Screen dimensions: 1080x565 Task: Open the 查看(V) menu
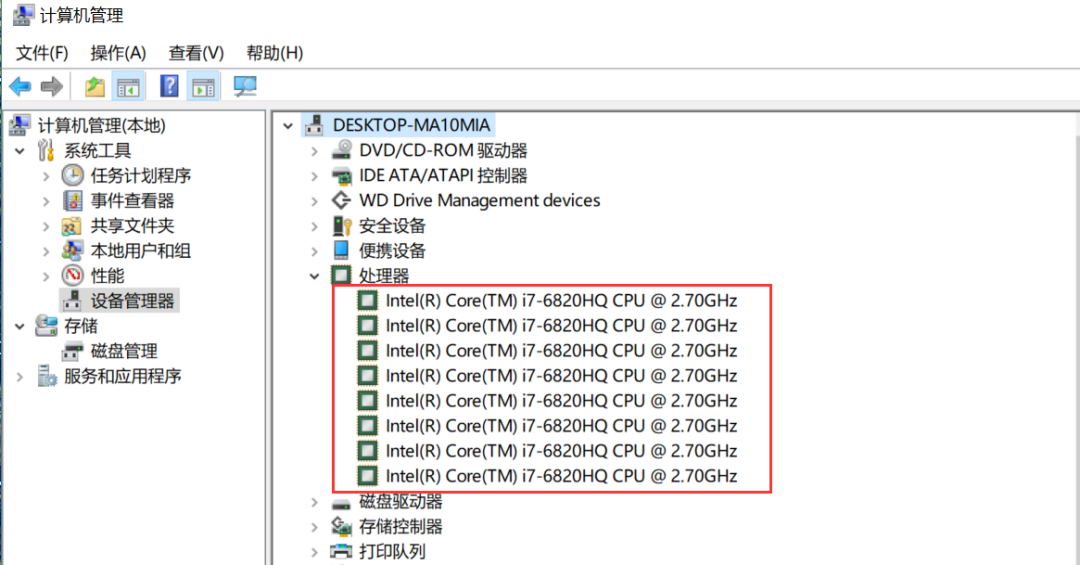(196, 53)
